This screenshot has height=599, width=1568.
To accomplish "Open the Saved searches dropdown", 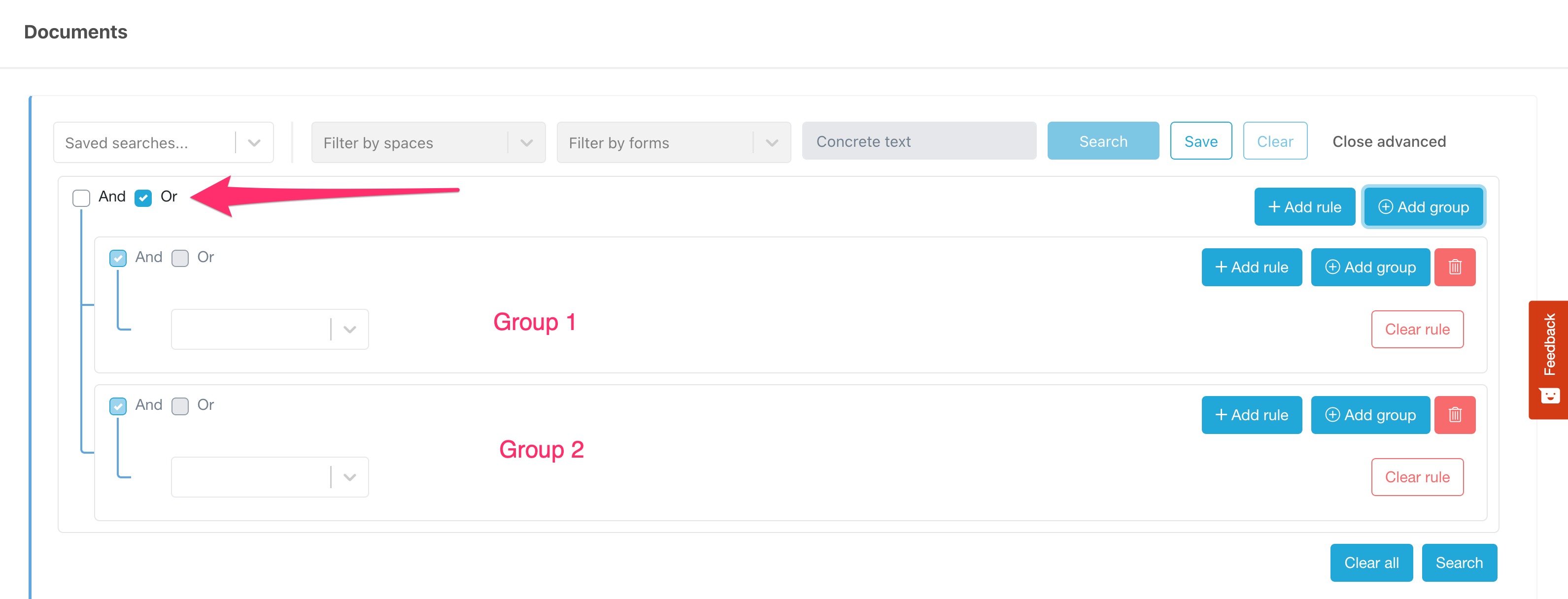I will point(163,142).
